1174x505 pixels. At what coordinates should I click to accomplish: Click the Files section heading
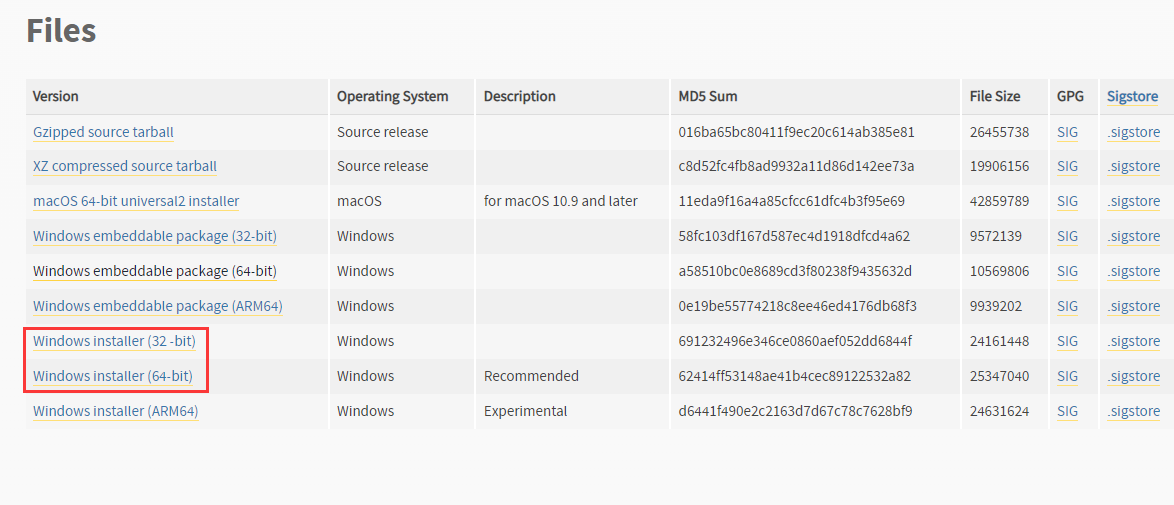(61, 31)
